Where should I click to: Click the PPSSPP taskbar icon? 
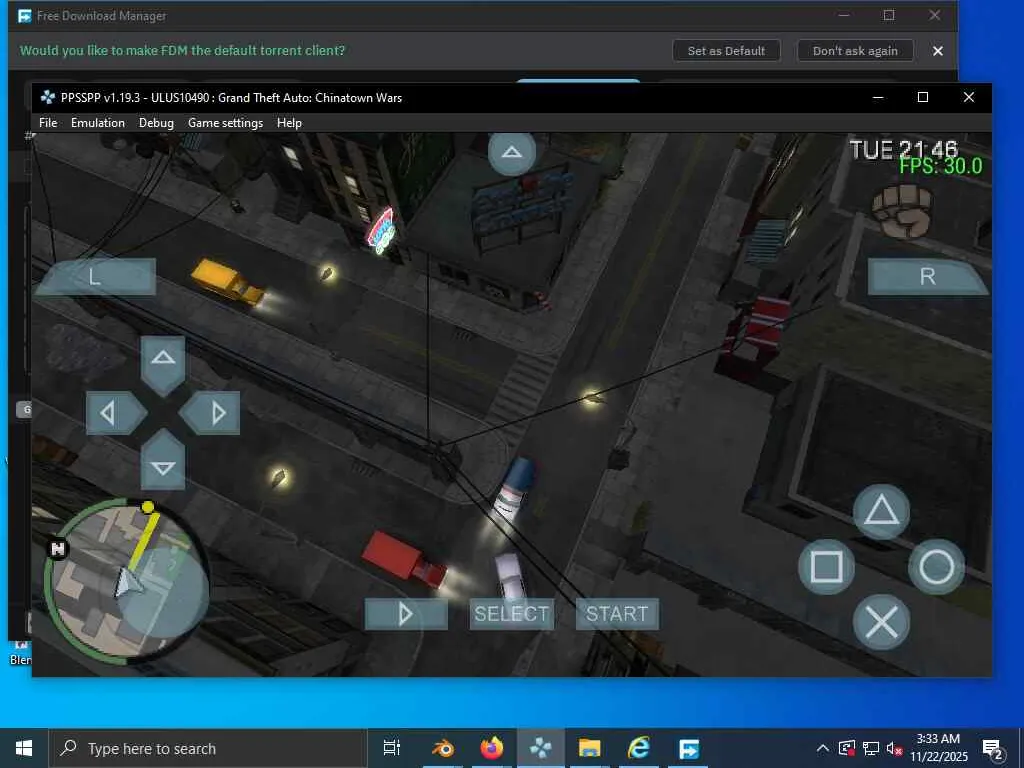click(x=541, y=748)
